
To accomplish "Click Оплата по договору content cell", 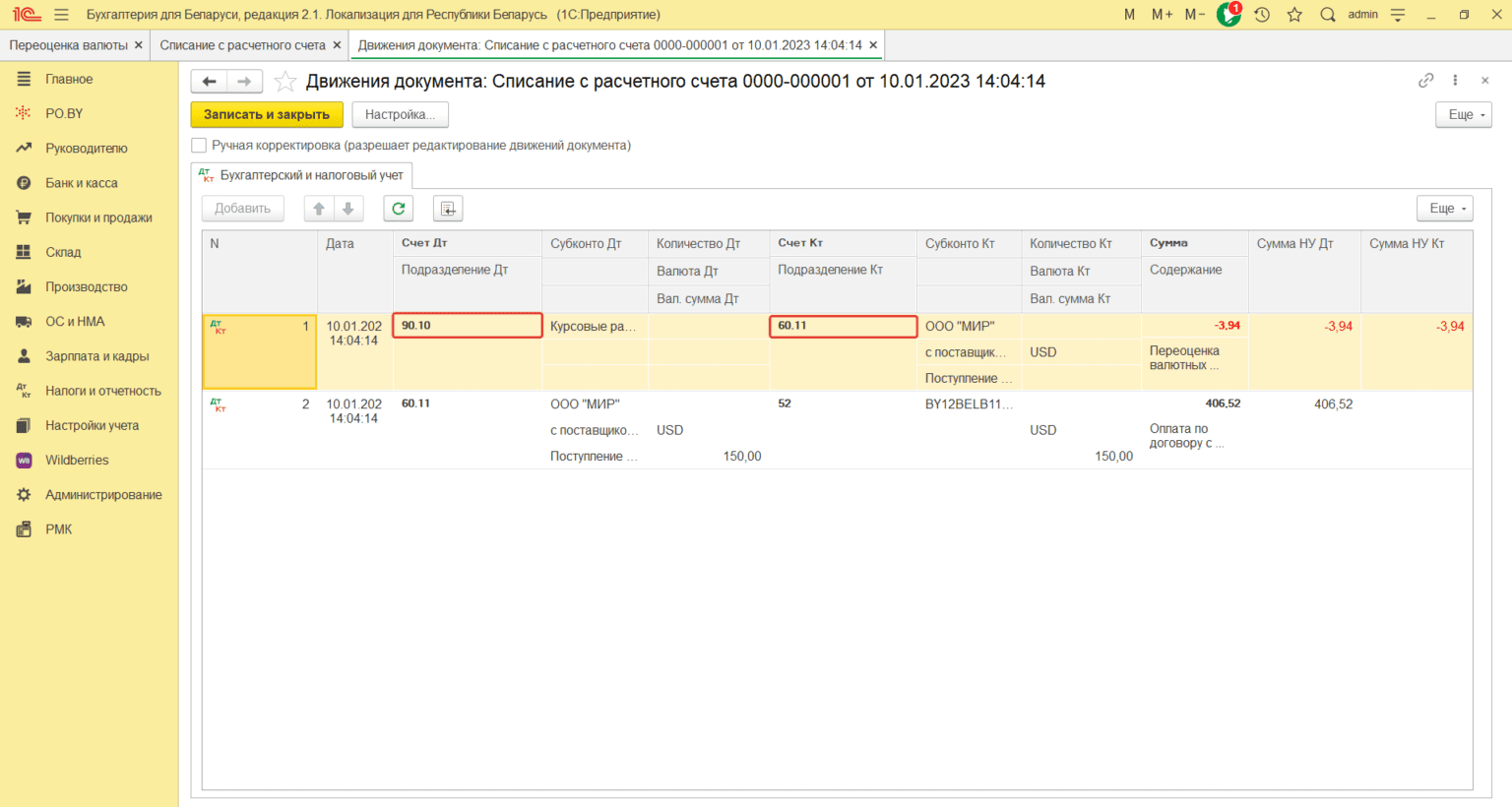I will click(x=1194, y=436).
